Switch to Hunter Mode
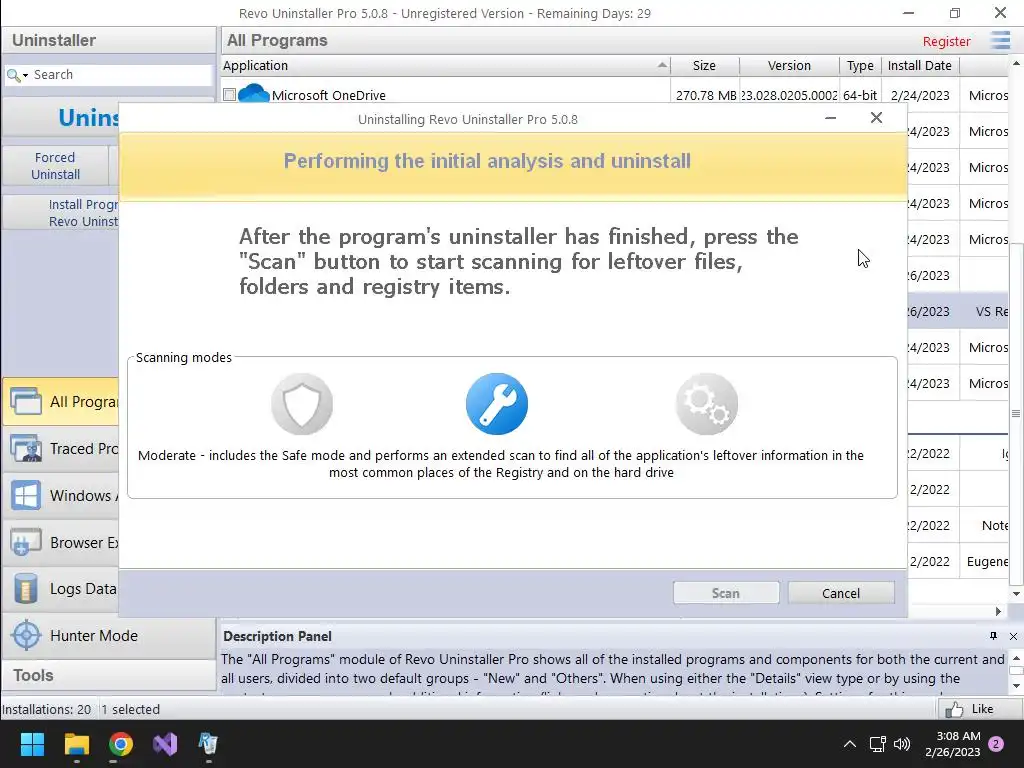Viewport: 1024px width, 768px height. pos(108,635)
